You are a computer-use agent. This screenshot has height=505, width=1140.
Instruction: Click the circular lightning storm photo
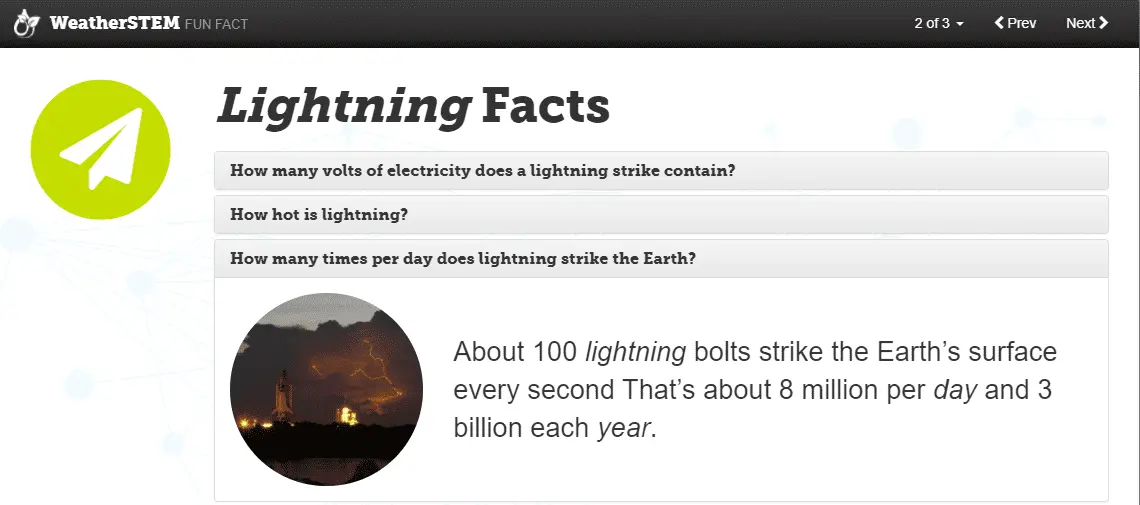(x=326, y=389)
